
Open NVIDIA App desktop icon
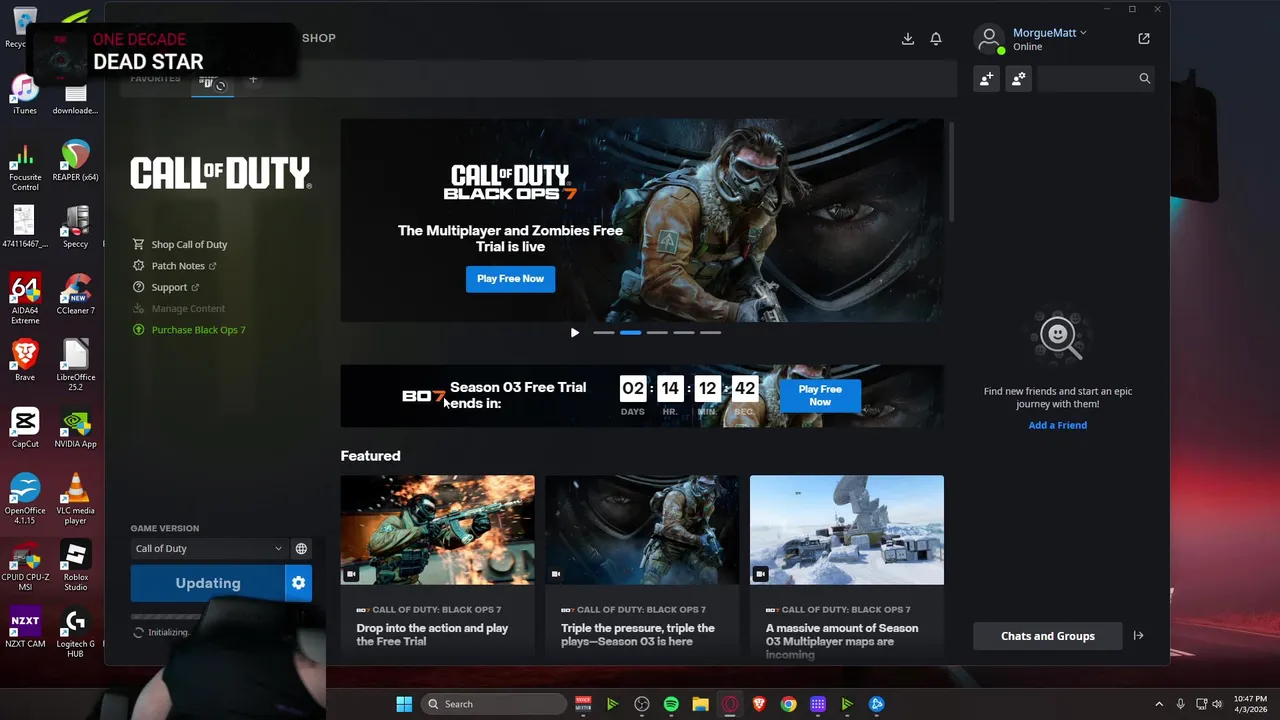[75, 428]
